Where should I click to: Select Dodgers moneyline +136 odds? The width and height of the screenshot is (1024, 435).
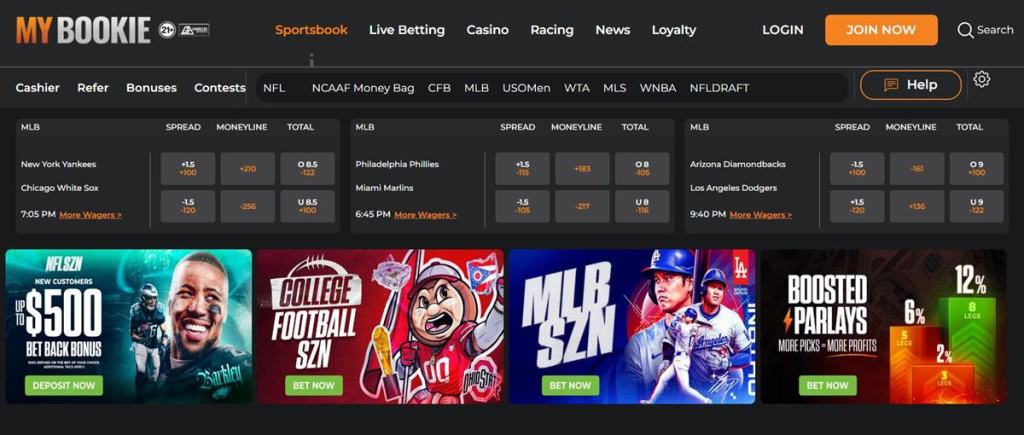(x=917, y=206)
